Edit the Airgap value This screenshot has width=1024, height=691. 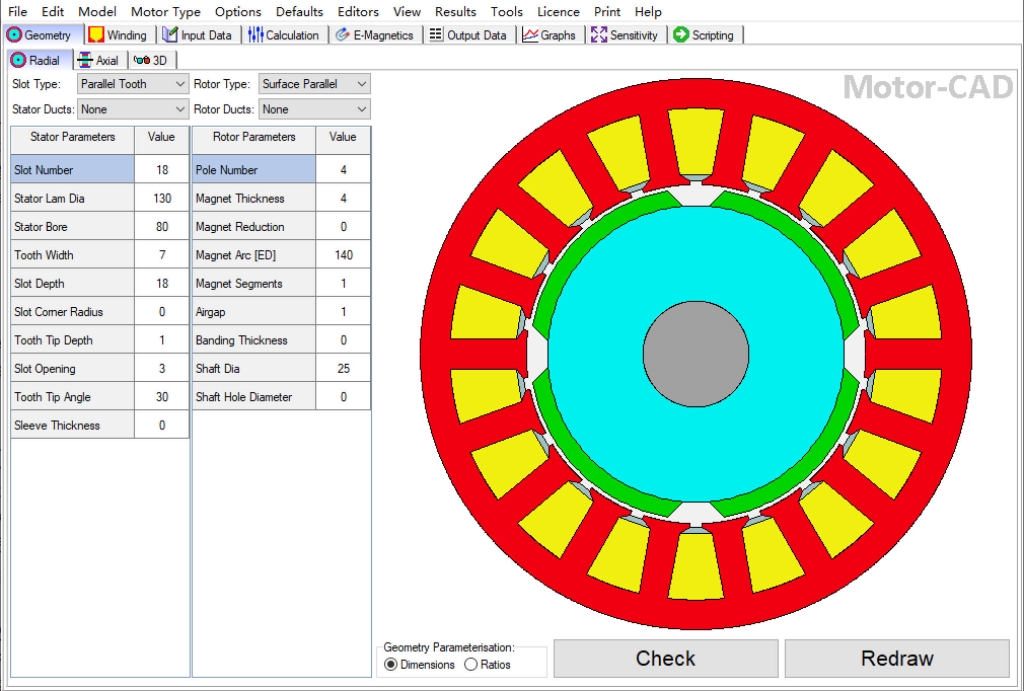344,312
